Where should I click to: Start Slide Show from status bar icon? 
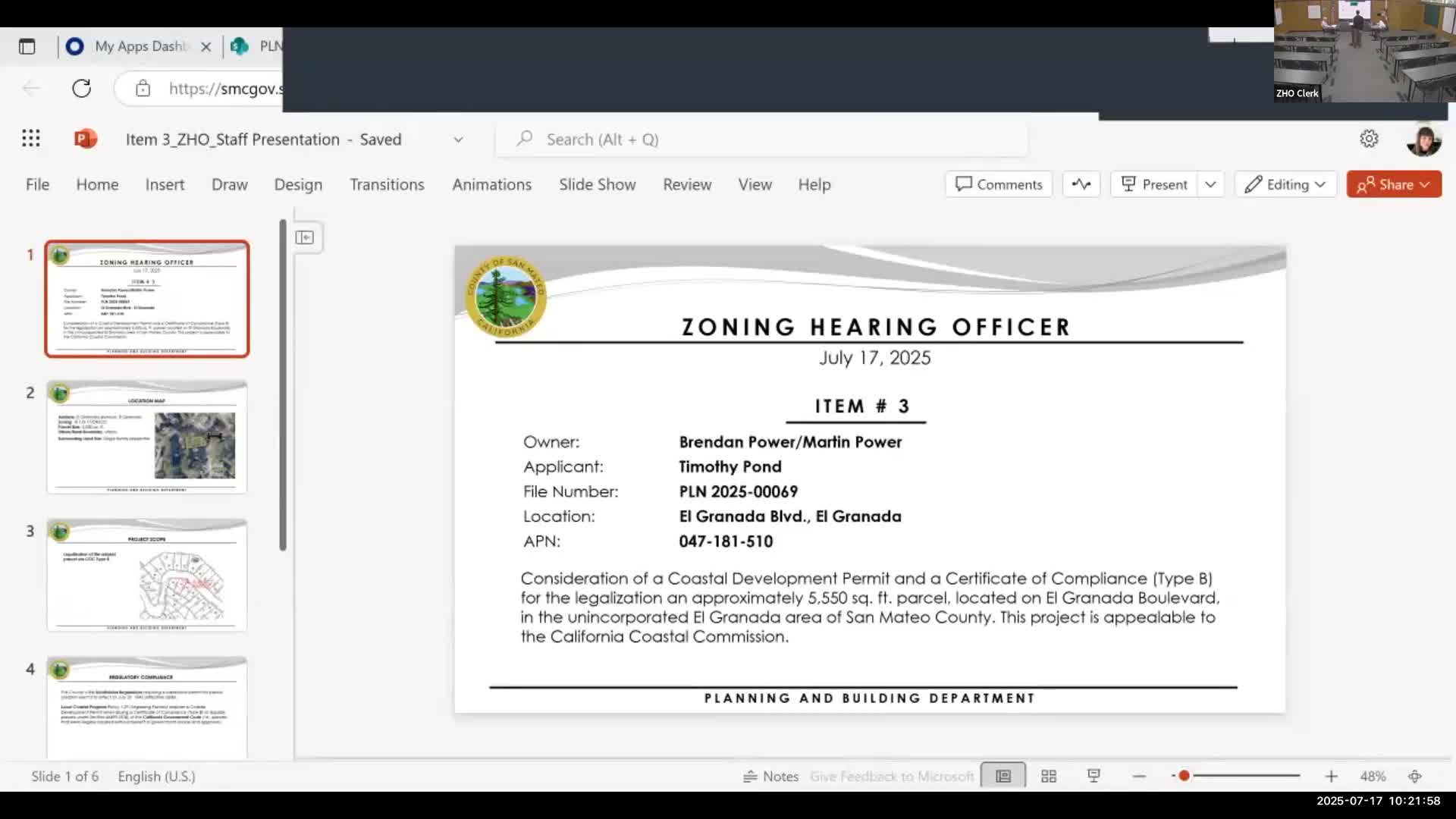click(x=1094, y=776)
